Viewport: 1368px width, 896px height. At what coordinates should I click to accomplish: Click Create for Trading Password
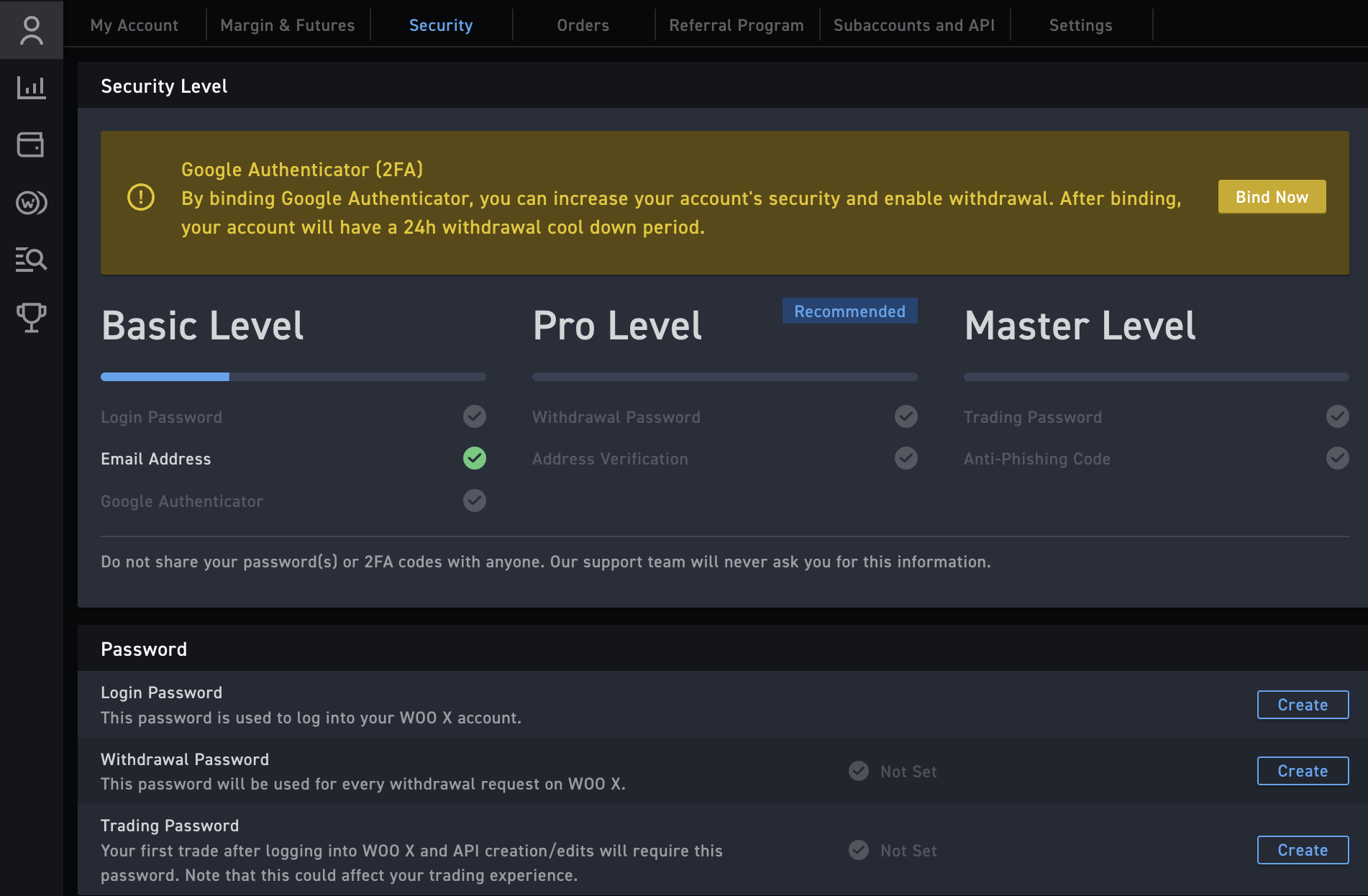1303,850
